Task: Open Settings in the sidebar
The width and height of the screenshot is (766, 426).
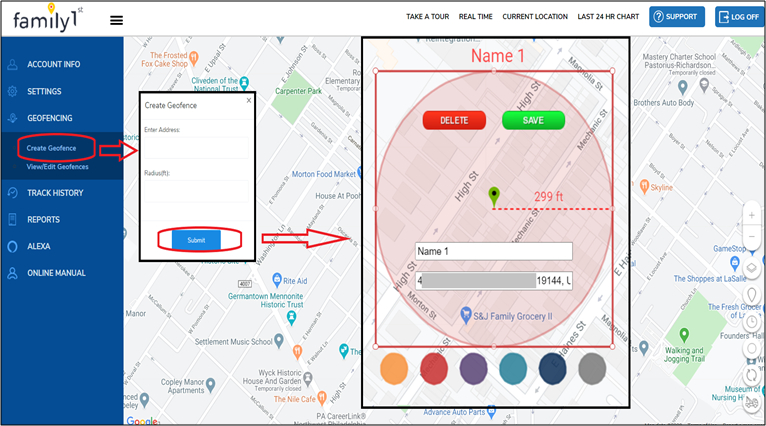Action: (x=44, y=91)
